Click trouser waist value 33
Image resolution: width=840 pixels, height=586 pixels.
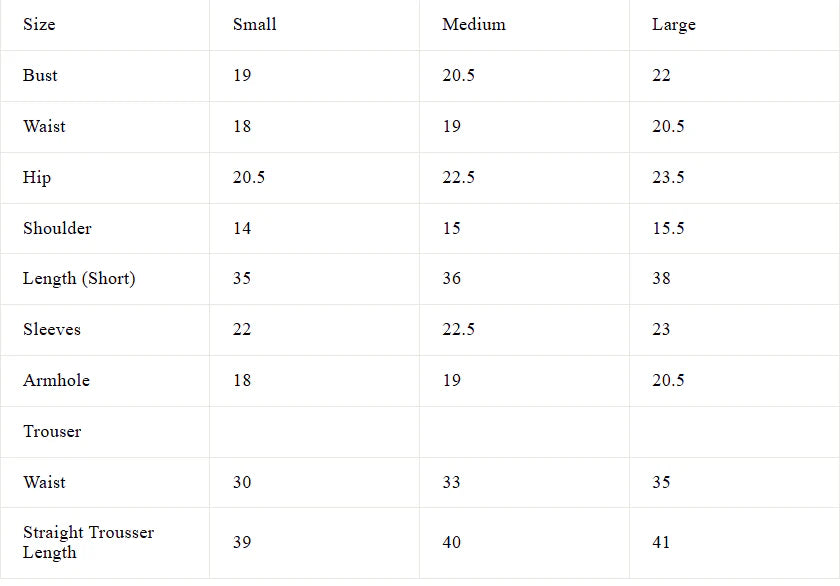pos(451,483)
